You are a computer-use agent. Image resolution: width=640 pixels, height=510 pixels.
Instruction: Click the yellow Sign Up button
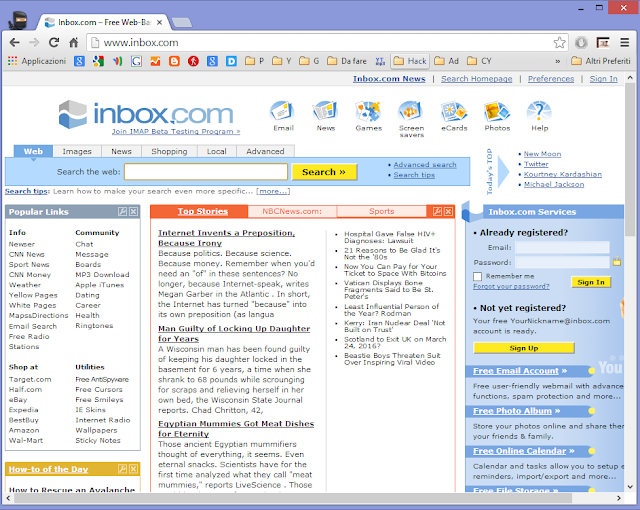[524, 348]
